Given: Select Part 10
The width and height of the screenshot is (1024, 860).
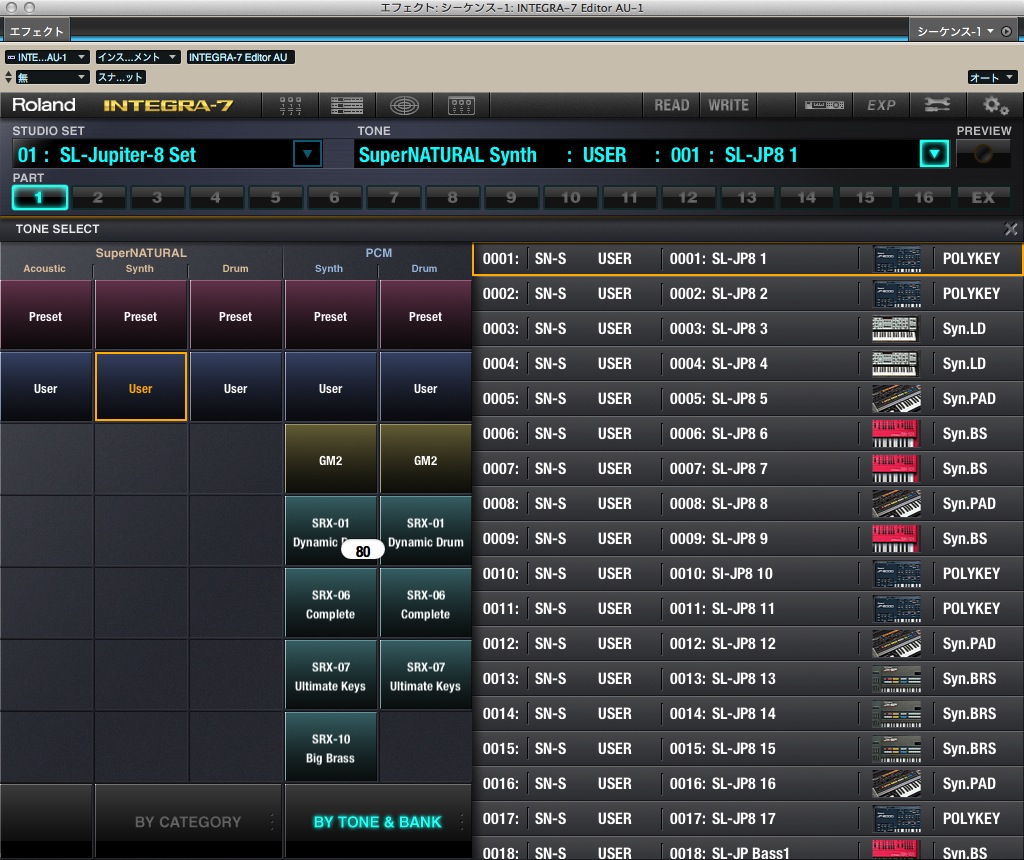Looking at the screenshot, I should pos(570,197).
